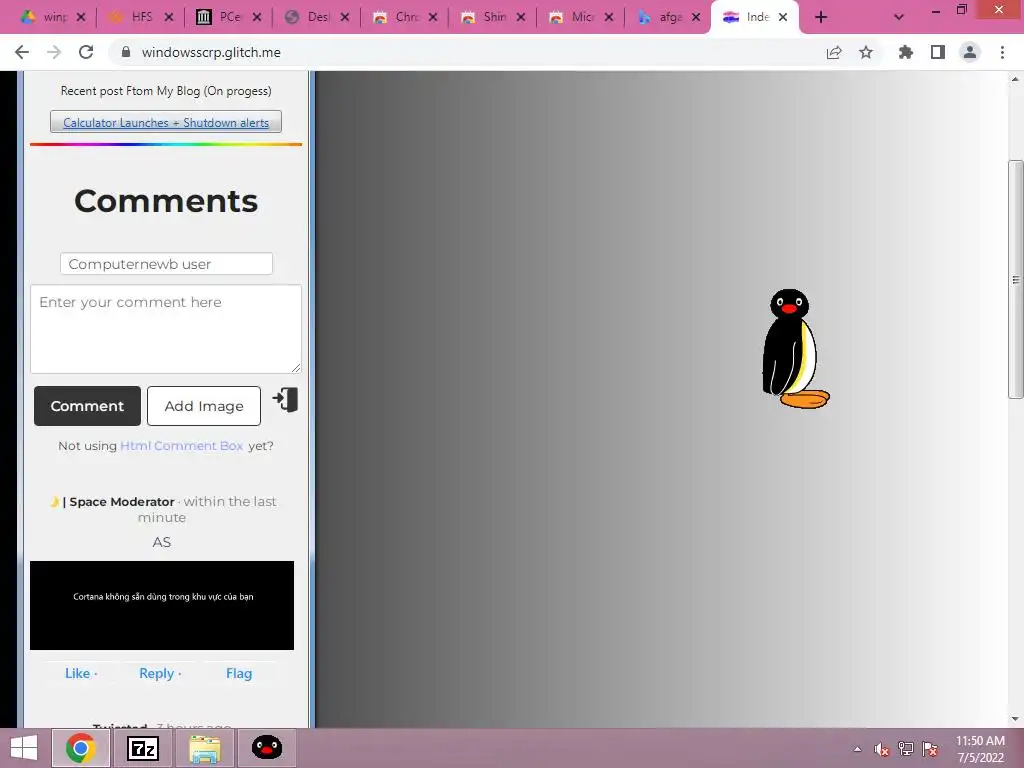Close the active Inde tab
The width and height of the screenshot is (1024, 768).
click(783, 18)
